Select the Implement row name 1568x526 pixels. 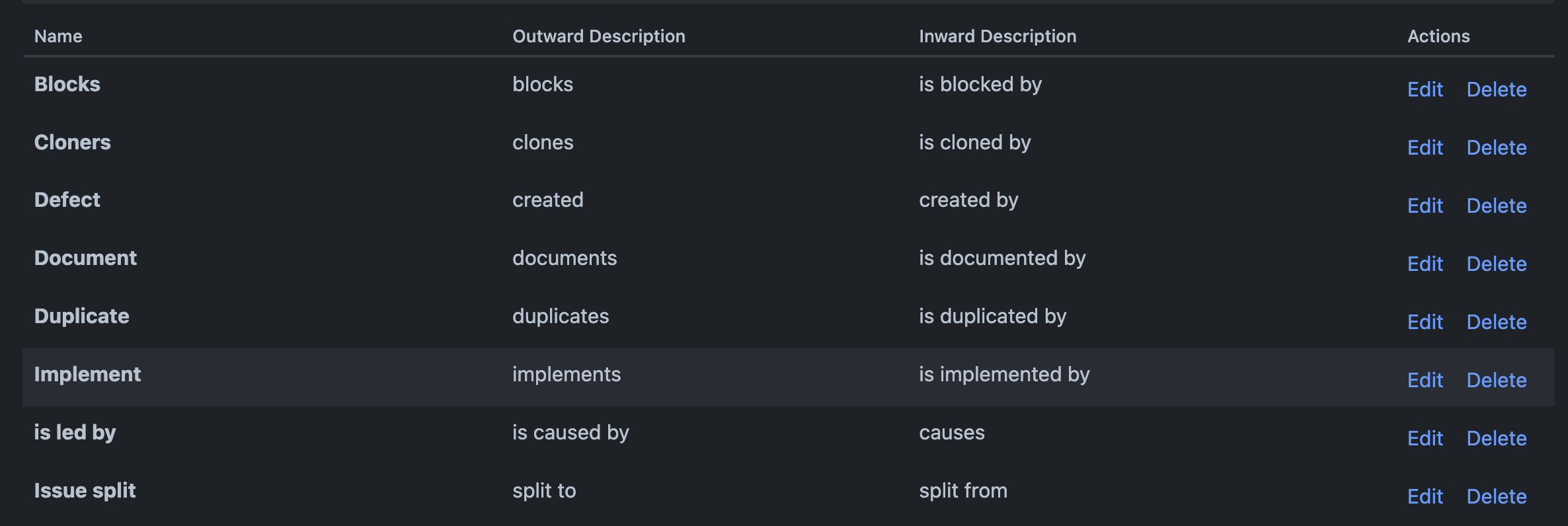[x=87, y=375]
